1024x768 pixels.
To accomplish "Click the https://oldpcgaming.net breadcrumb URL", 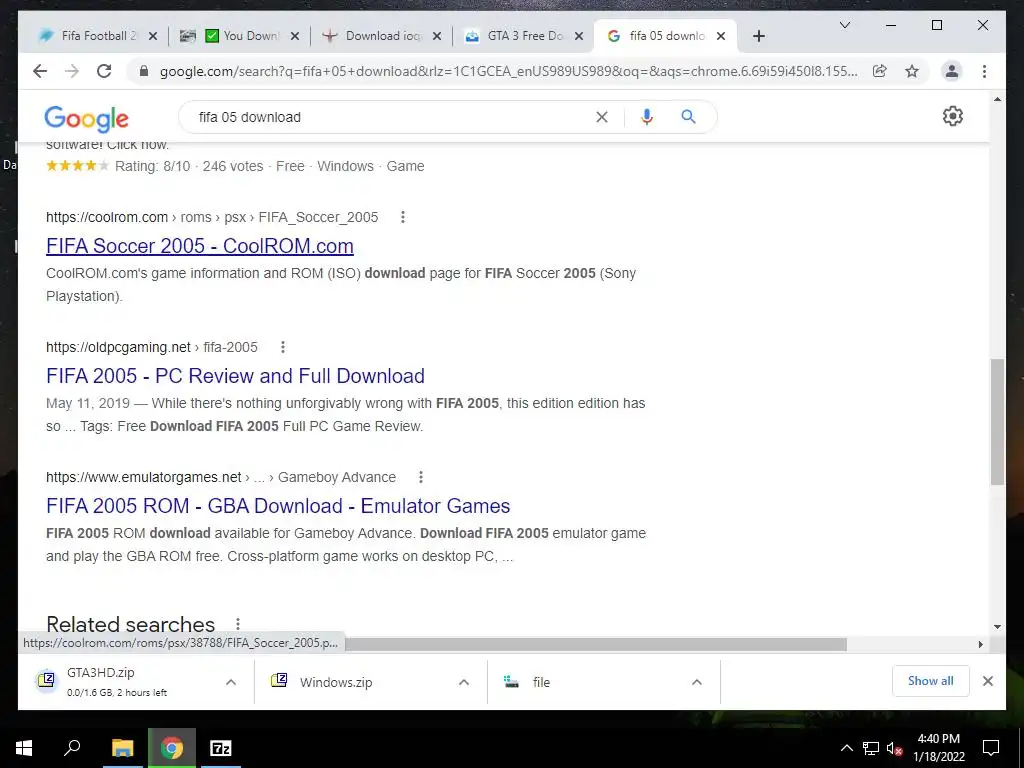I will coord(118,347).
